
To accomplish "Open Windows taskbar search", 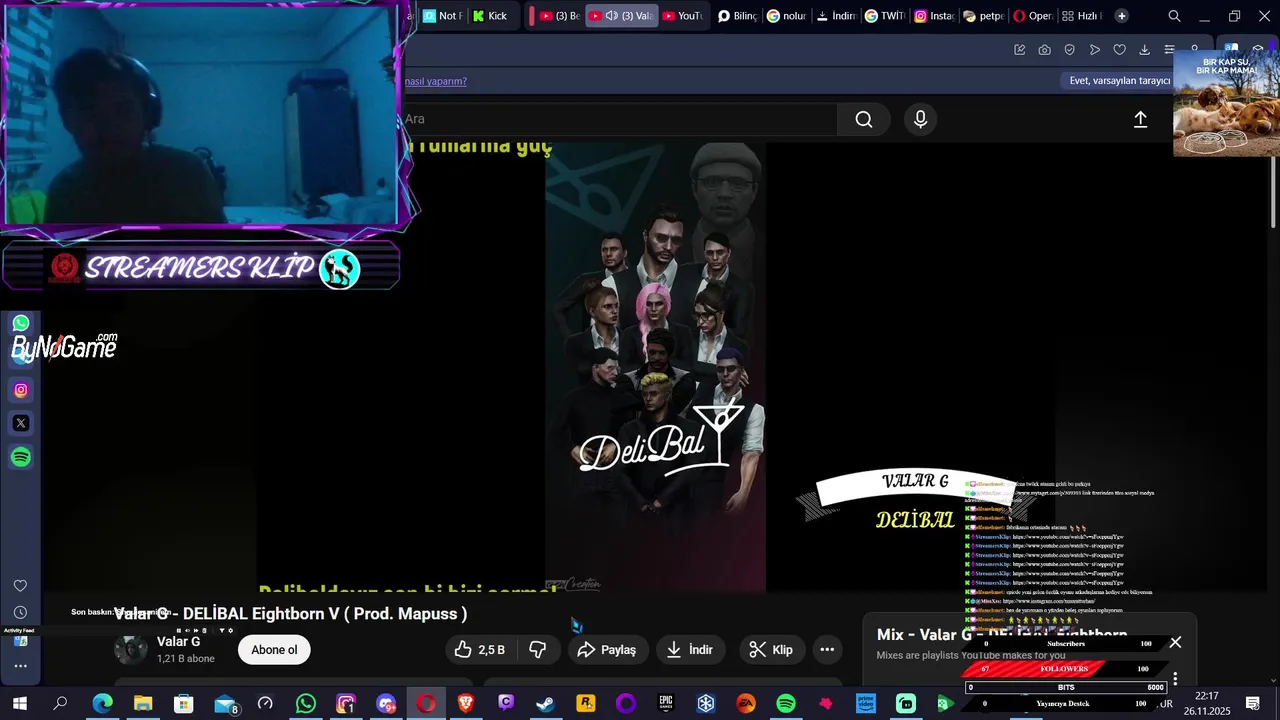I will click(60, 704).
